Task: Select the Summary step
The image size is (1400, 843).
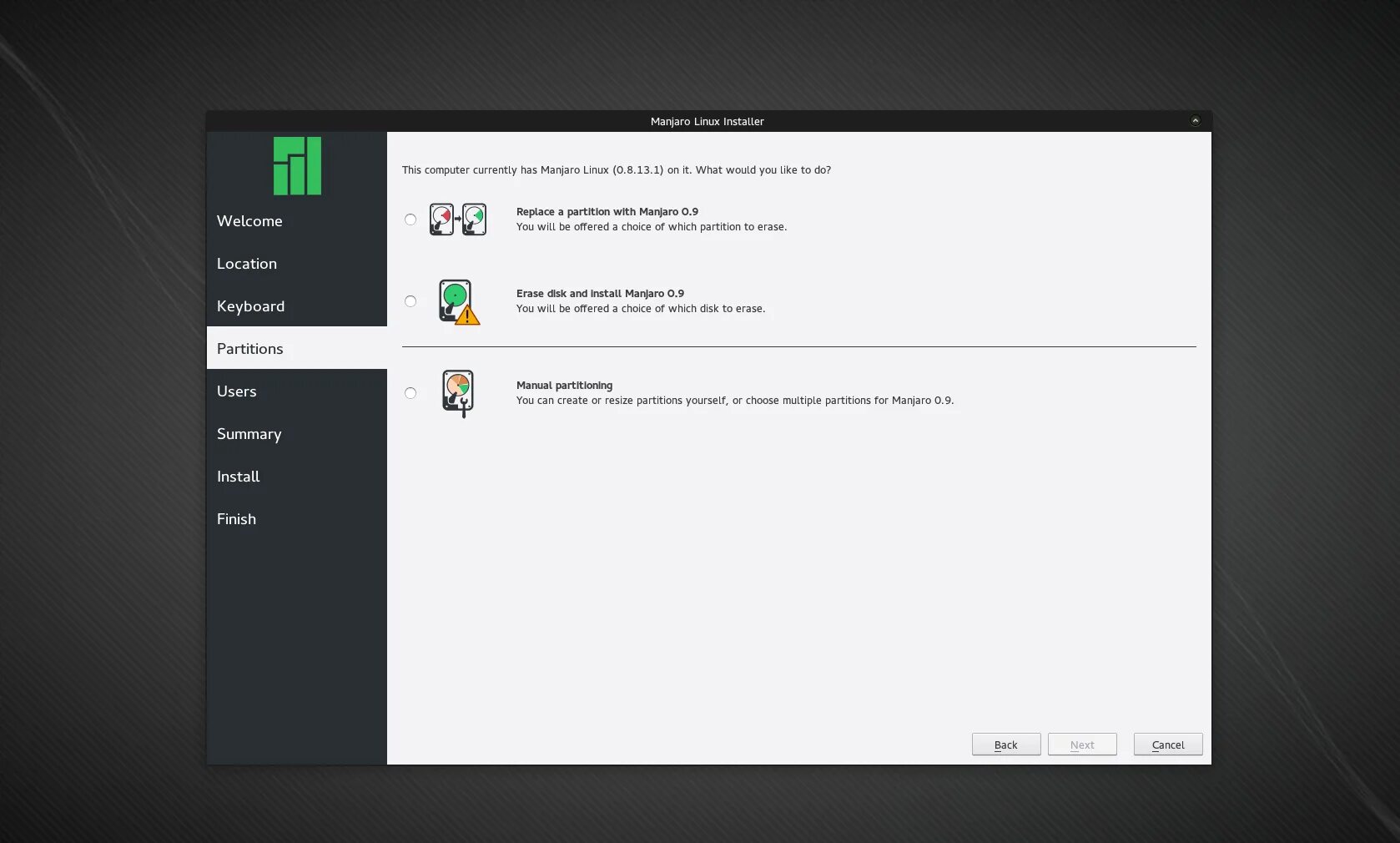Action: tap(249, 434)
